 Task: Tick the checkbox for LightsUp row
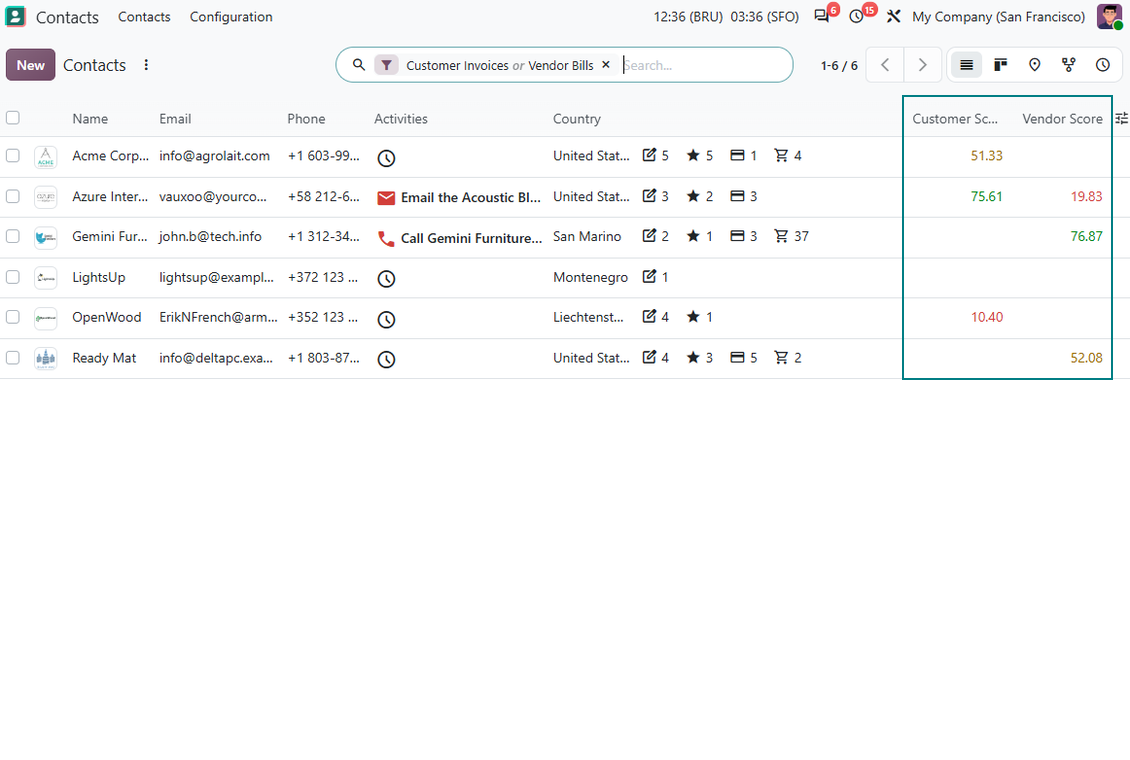tap(13, 277)
